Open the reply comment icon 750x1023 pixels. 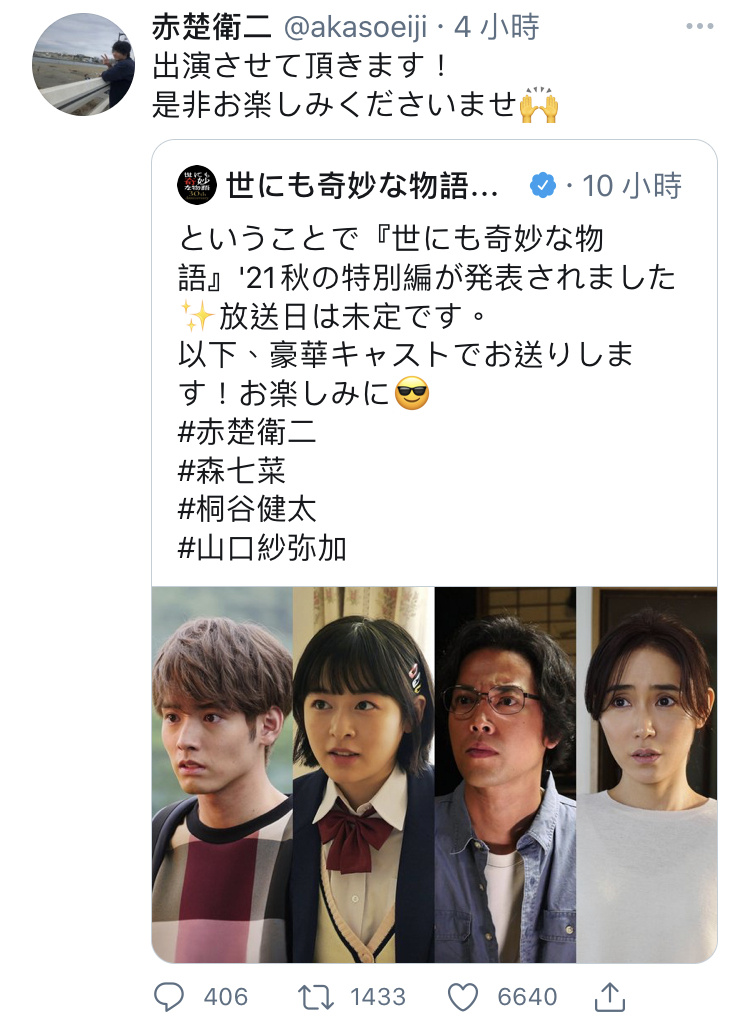click(x=169, y=997)
